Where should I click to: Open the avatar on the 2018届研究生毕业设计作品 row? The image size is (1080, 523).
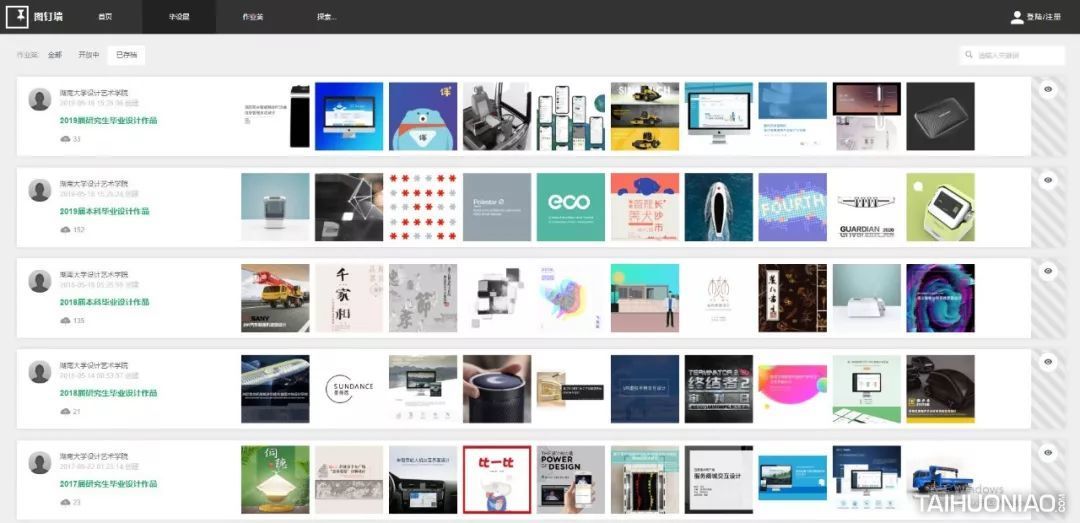click(x=40, y=372)
